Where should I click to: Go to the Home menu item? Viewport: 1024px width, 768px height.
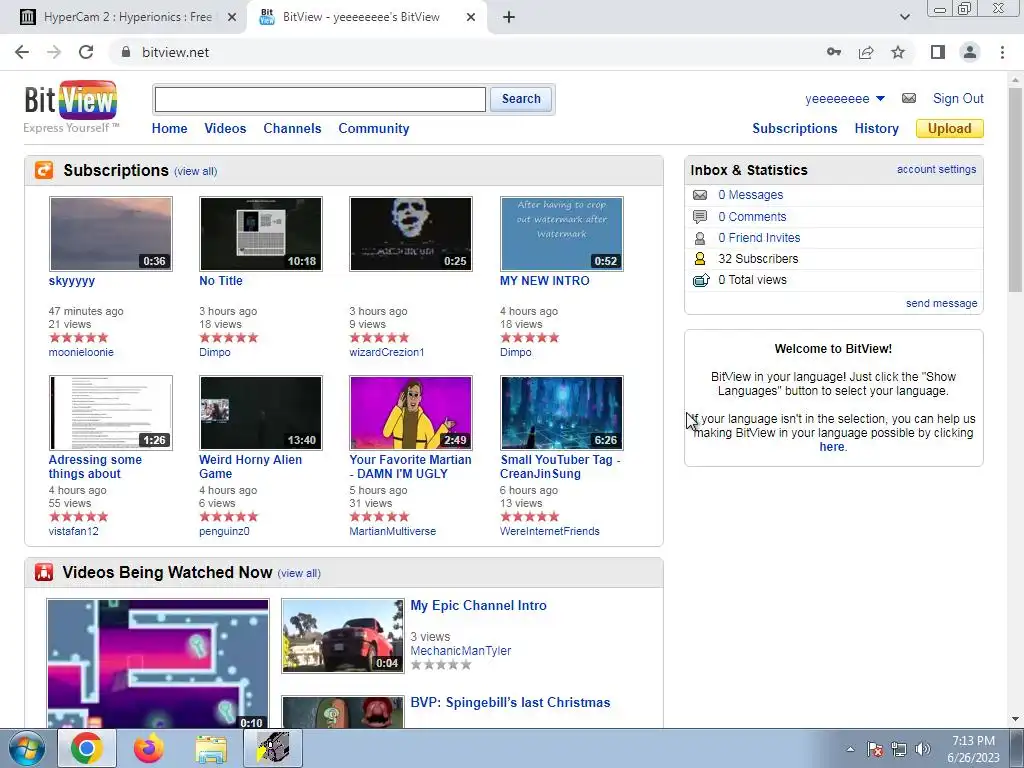(169, 129)
